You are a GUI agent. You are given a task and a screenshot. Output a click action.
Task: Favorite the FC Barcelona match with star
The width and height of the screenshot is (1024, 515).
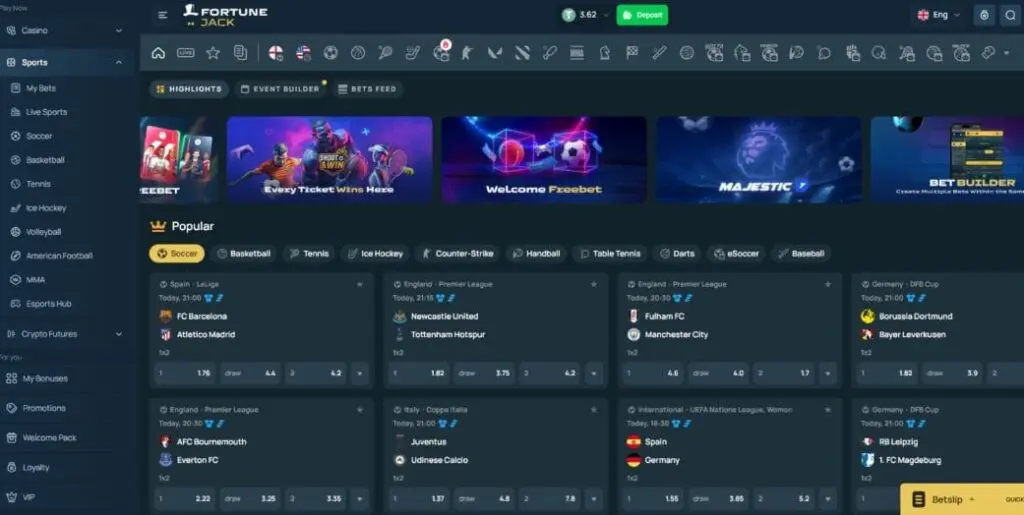coord(360,284)
